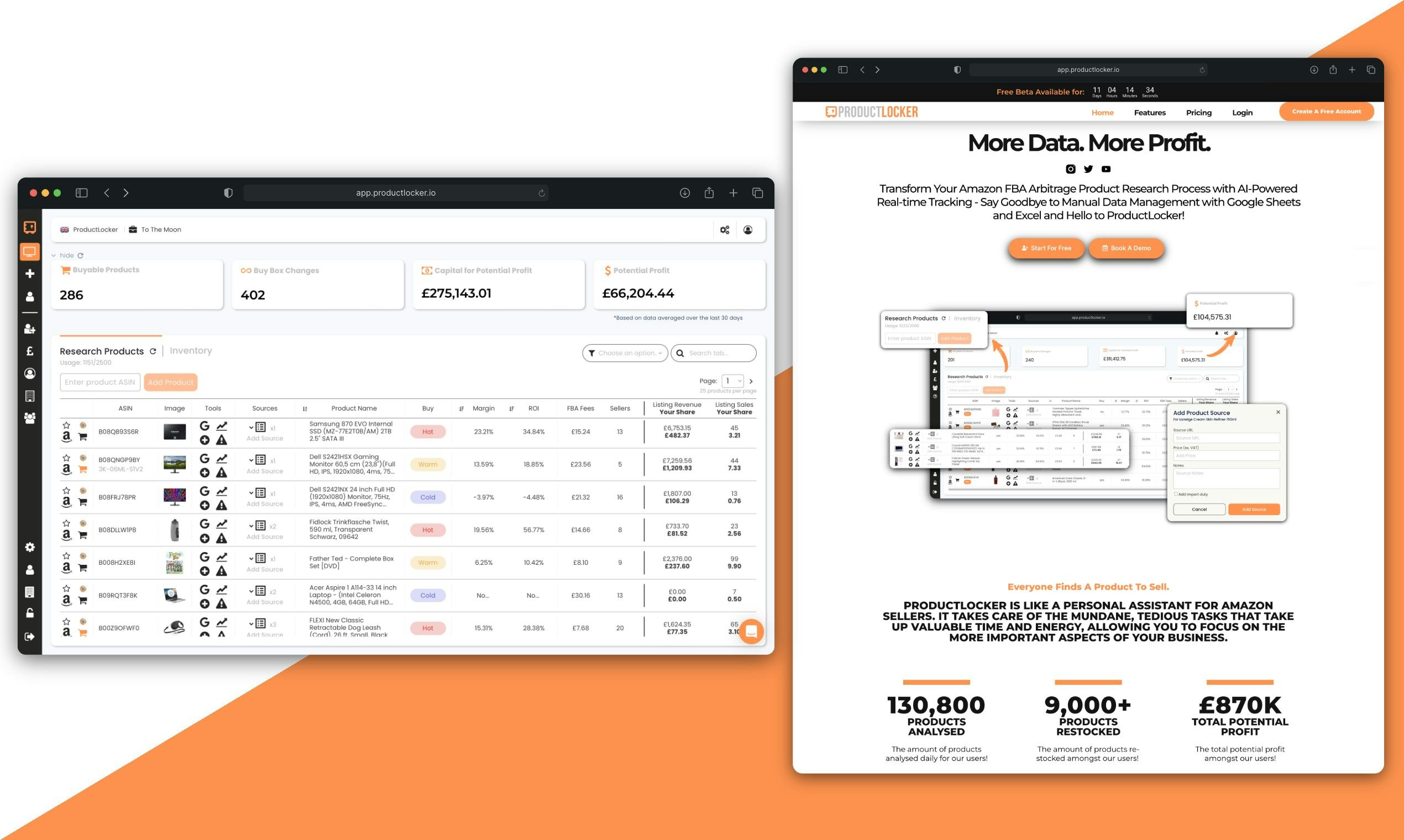This screenshot has width=1404, height=840.
Task: Click the refresh icon next to hide
Action: pos(80,255)
